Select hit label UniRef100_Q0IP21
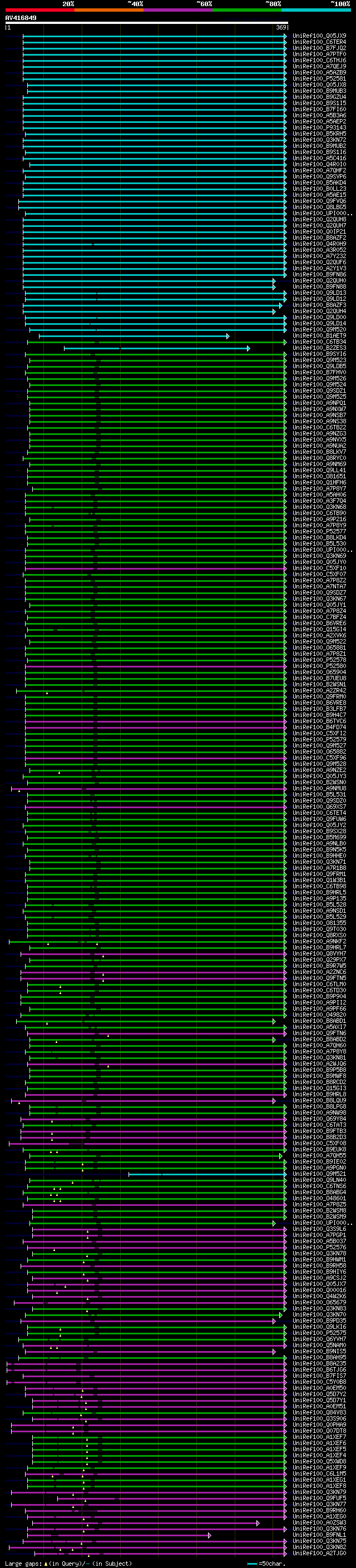 (x=319, y=232)
